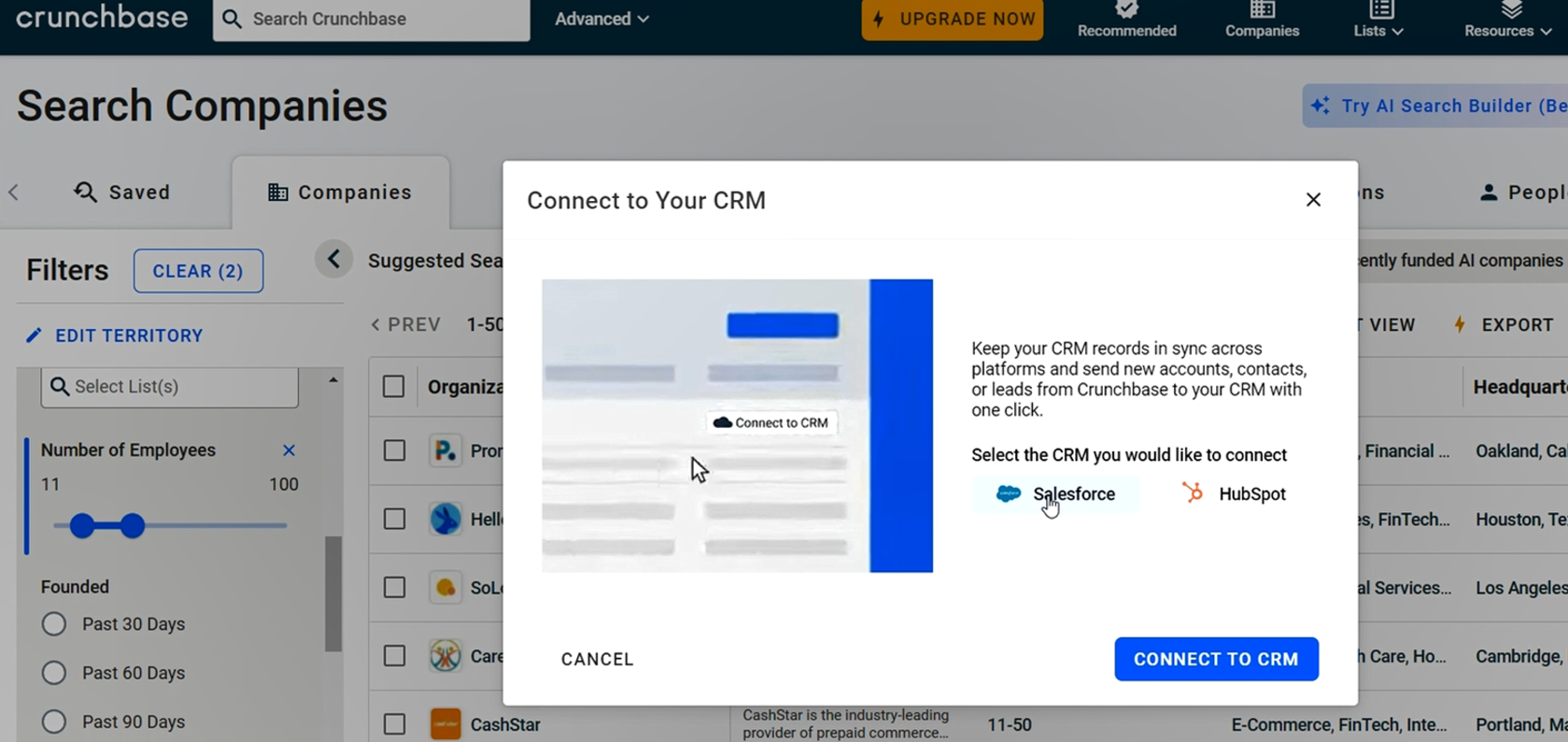Click the Oakland headquarters cell
1568x742 pixels.
pyautogui.click(x=1521, y=450)
